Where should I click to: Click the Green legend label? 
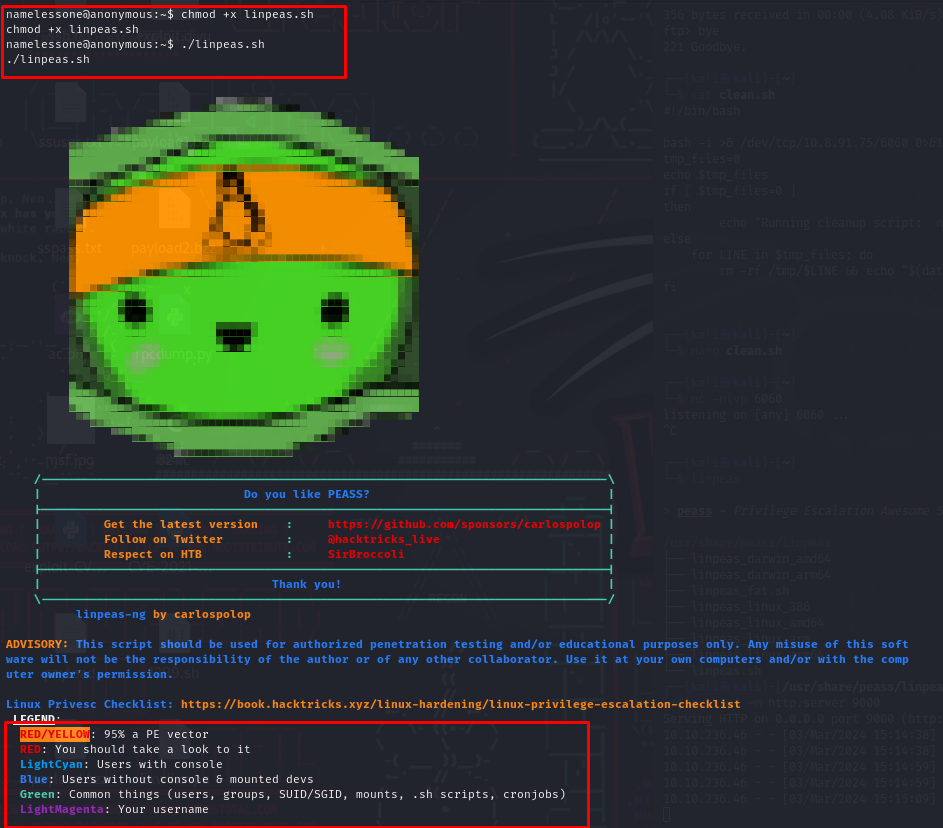pos(37,794)
